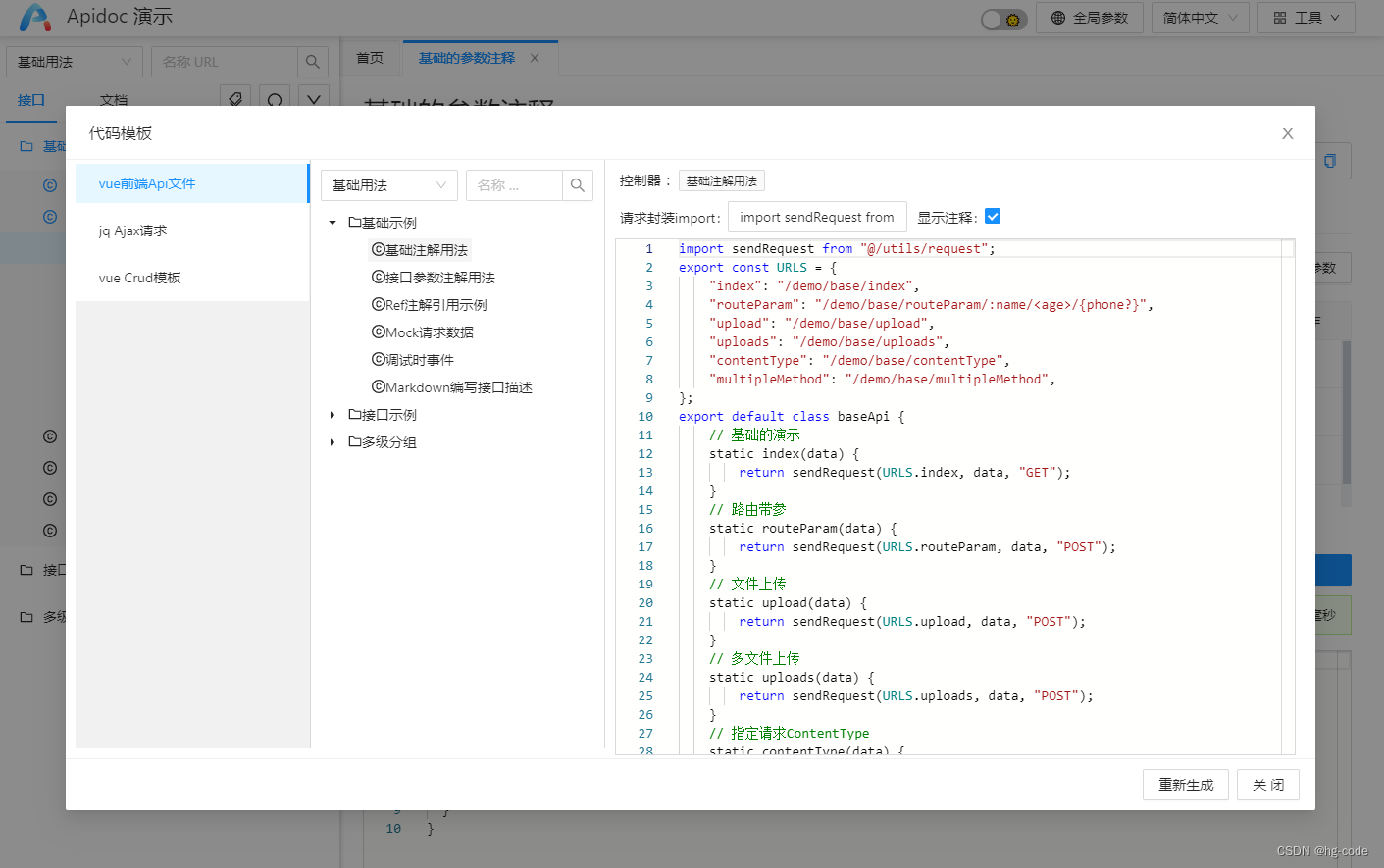Expand the 接口示例 folder
1384x868 pixels.
click(x=333, y=415)
